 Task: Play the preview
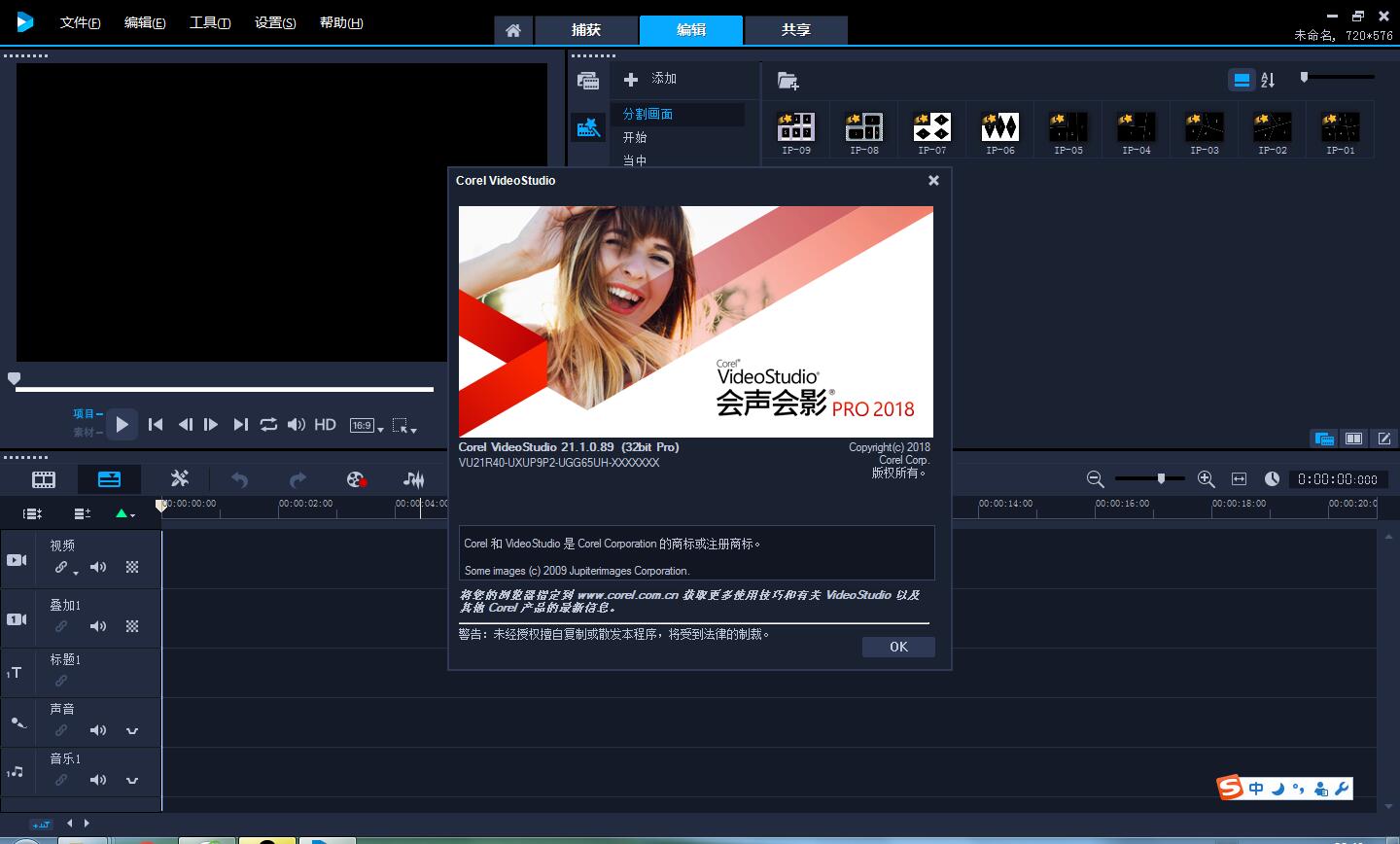pyautogui.click(x=122, y=424)
